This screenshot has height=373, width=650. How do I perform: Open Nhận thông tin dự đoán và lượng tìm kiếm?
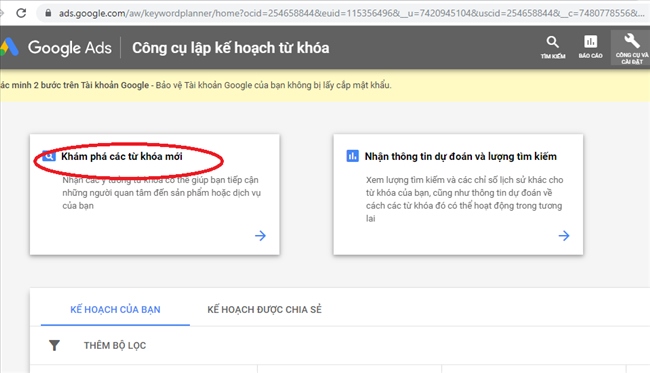click(461, 156)
